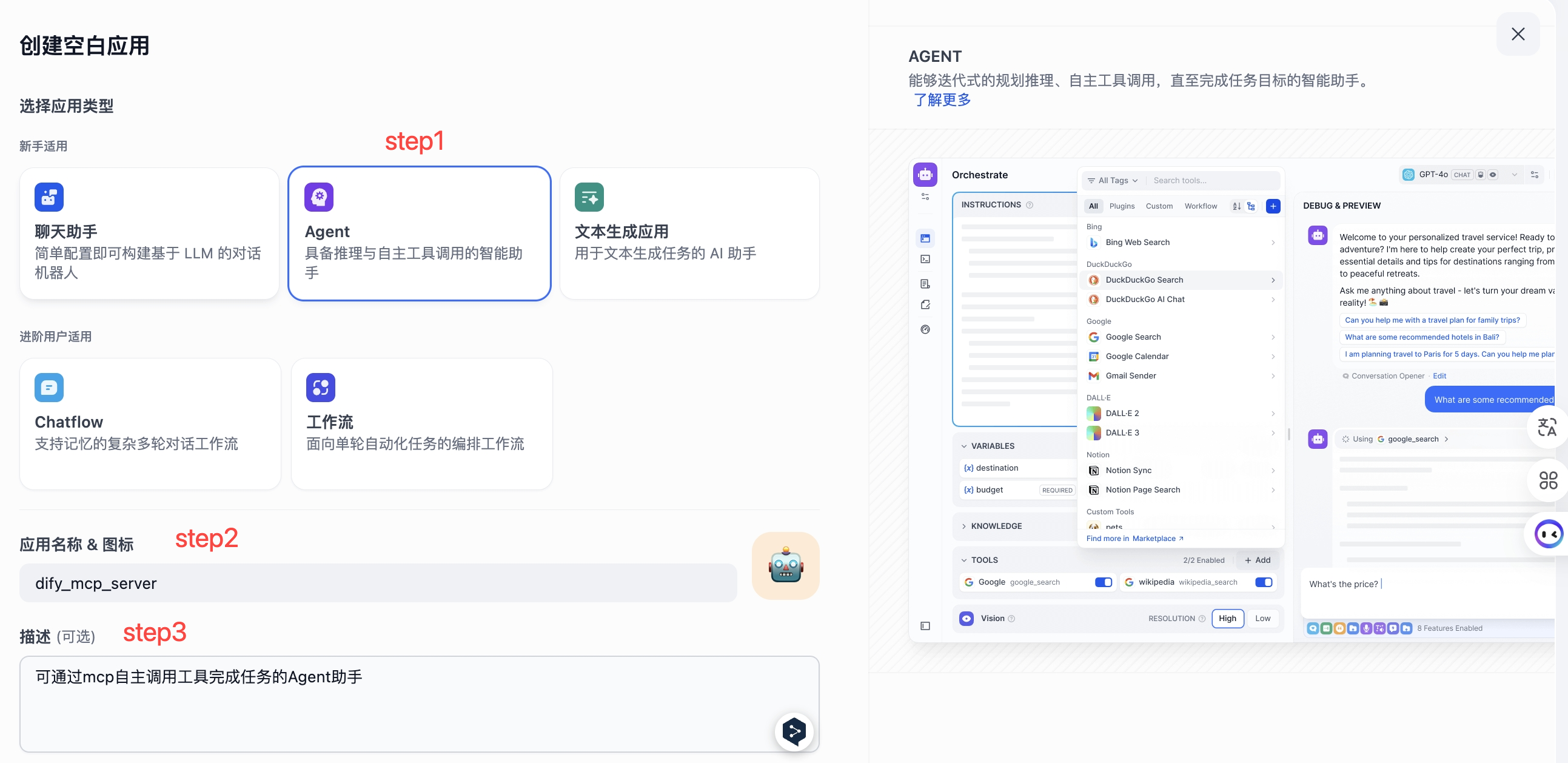Click the 工作流 workflow icon
The width and height of the screenshot is (1568, 763).
(320, 388)
